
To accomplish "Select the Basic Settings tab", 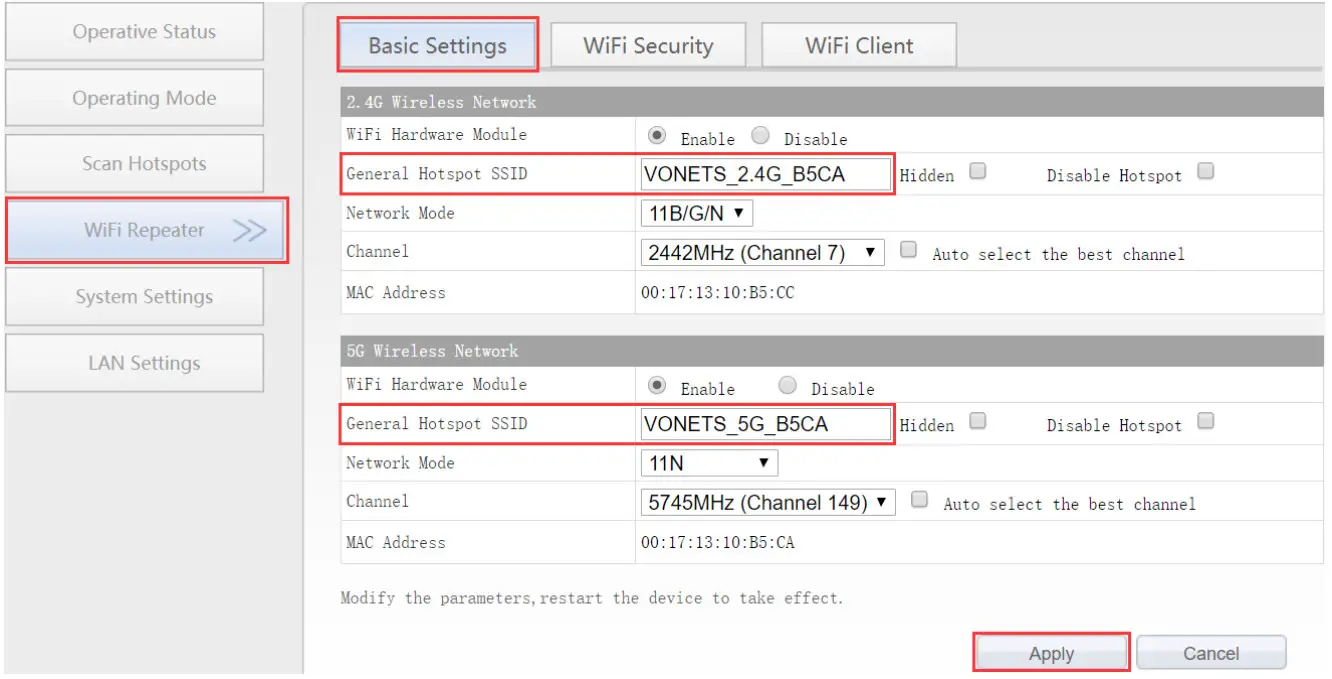I will pos(437,44).
